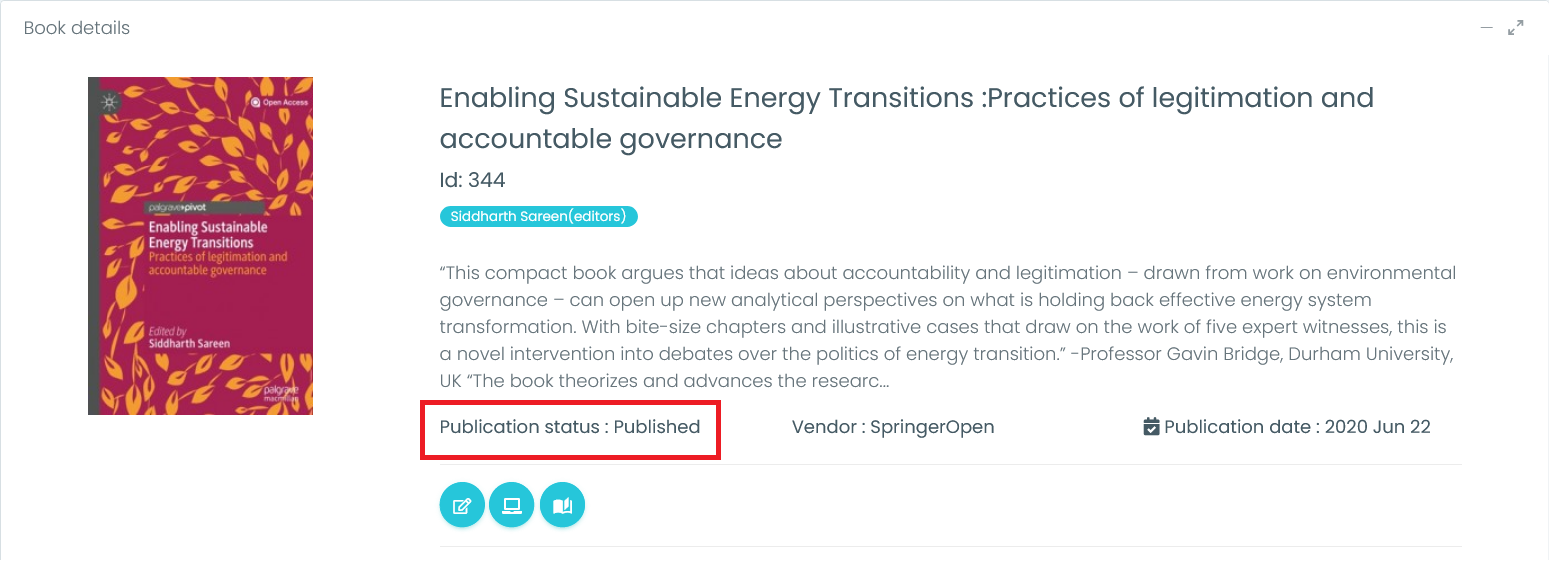This screenshot has width=1557, height=562.
Task: Click Vendor : SpringerOpen text
Action: (x=892, y=427)
